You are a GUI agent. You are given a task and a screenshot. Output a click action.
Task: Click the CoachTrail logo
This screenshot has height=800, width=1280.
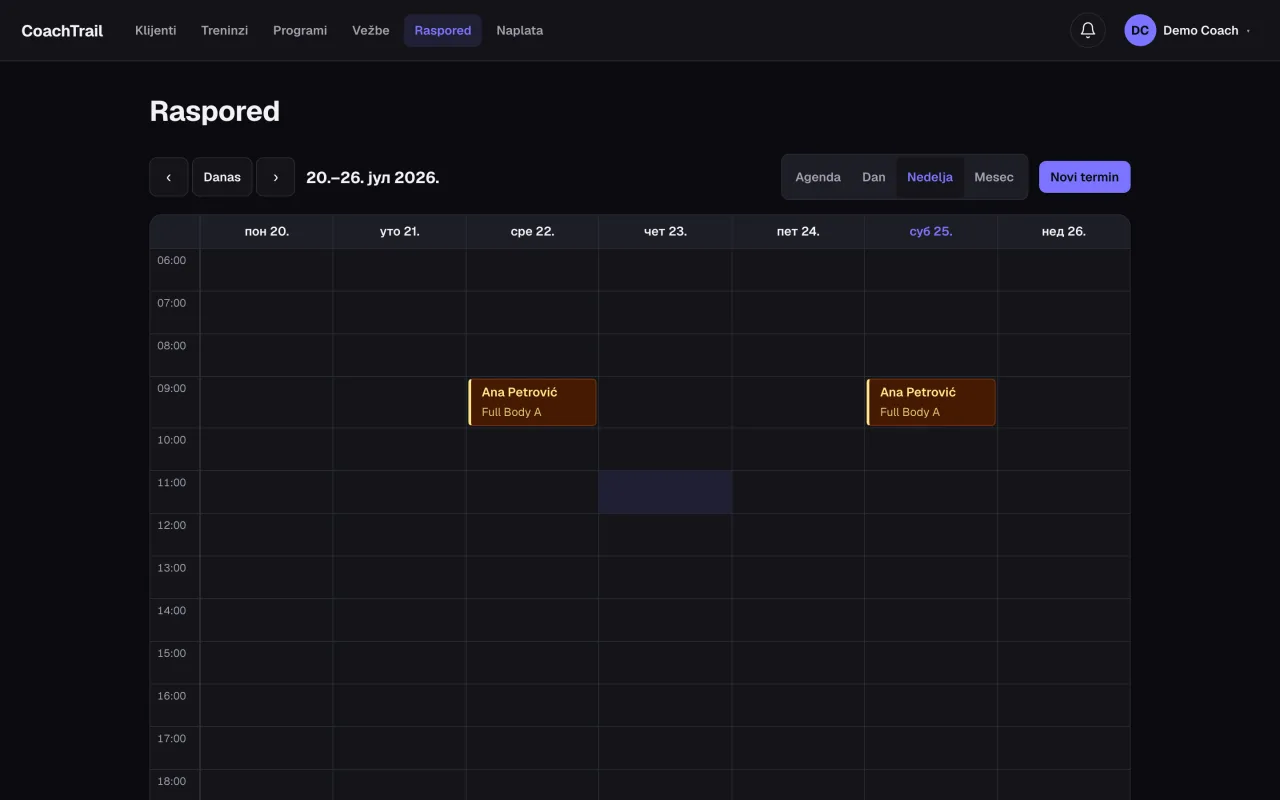pyautogui.click(x=62, y=30)
